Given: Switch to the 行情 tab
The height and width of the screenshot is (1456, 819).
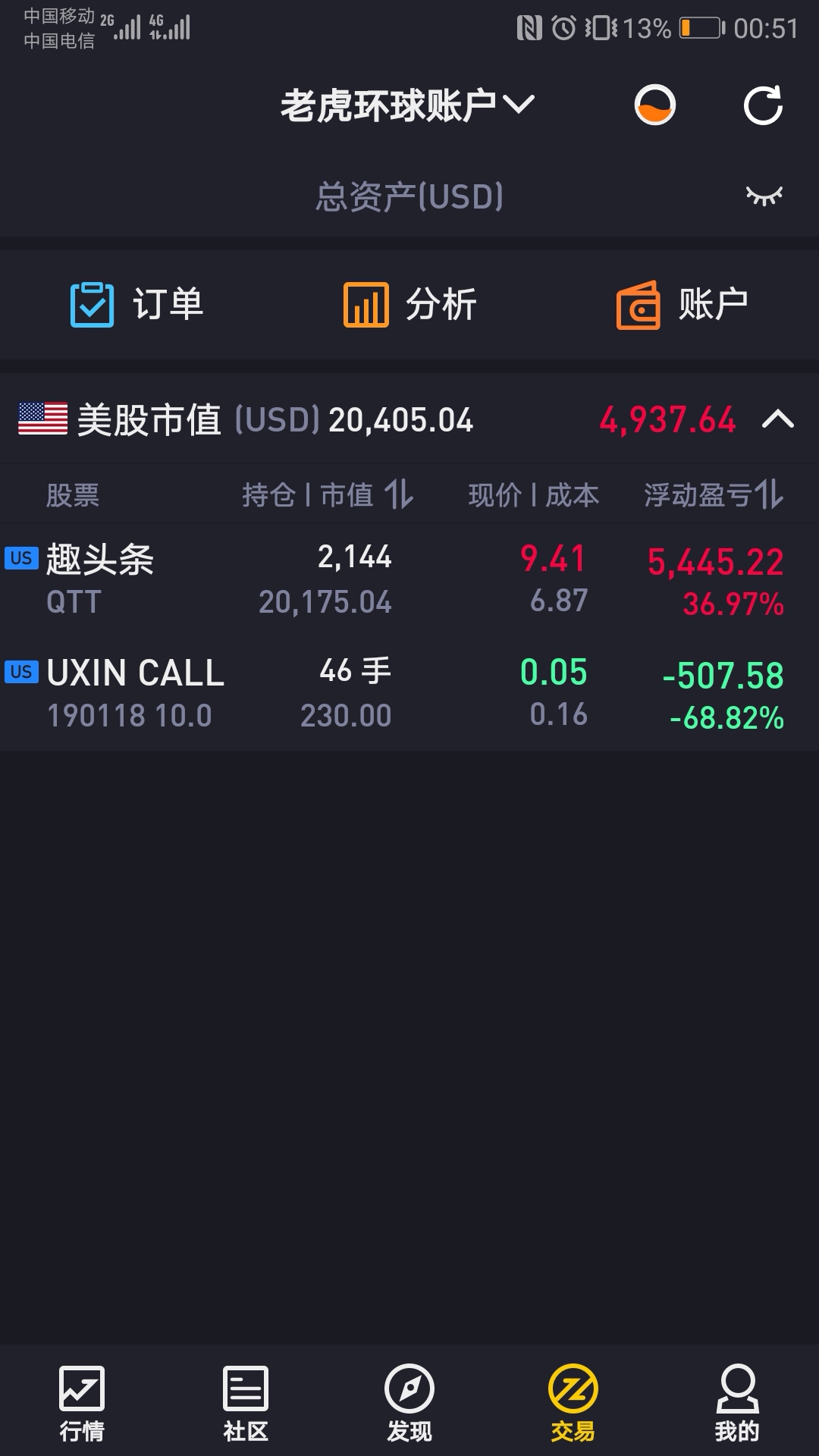Looking at the screenshot, I should coord(82,1403).
